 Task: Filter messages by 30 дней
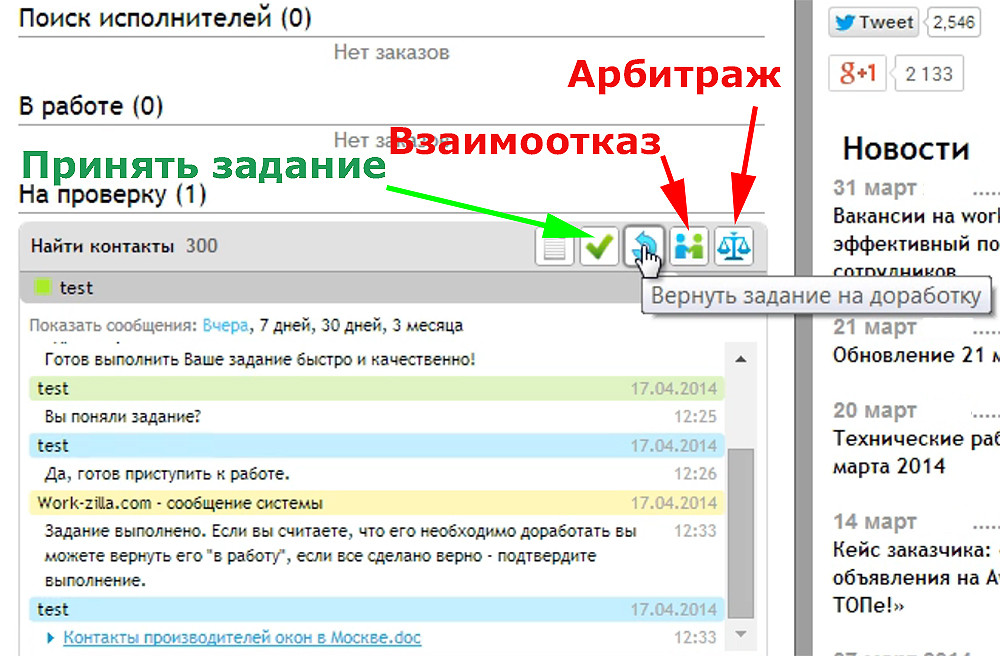pos(353,326)
